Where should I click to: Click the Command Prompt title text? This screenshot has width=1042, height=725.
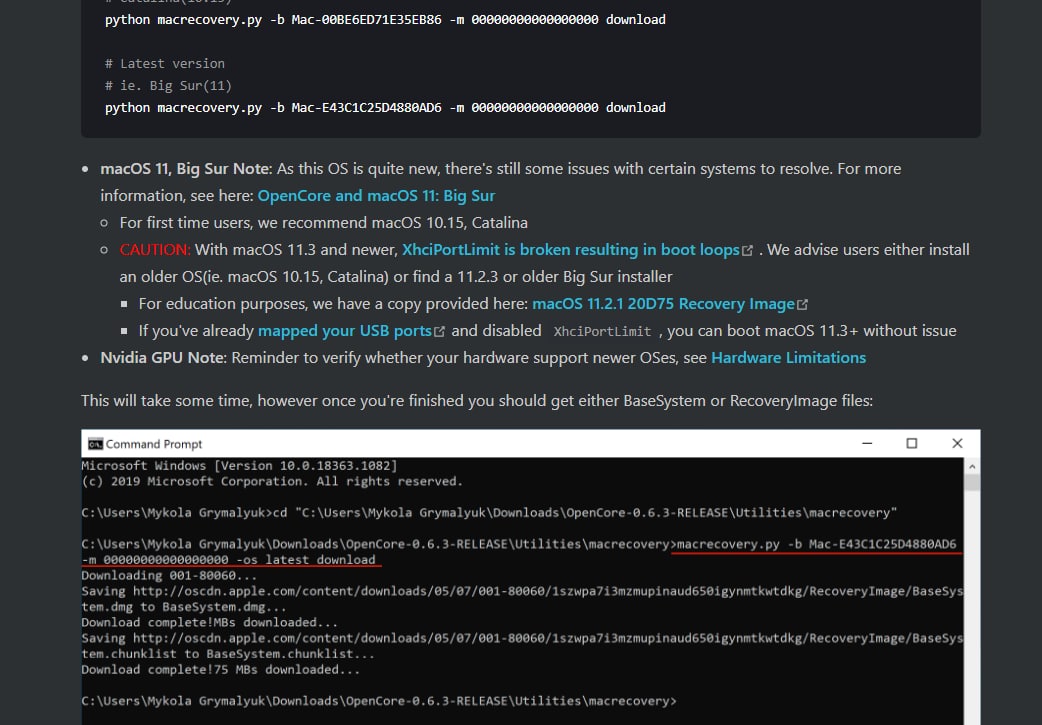[154, 444]
